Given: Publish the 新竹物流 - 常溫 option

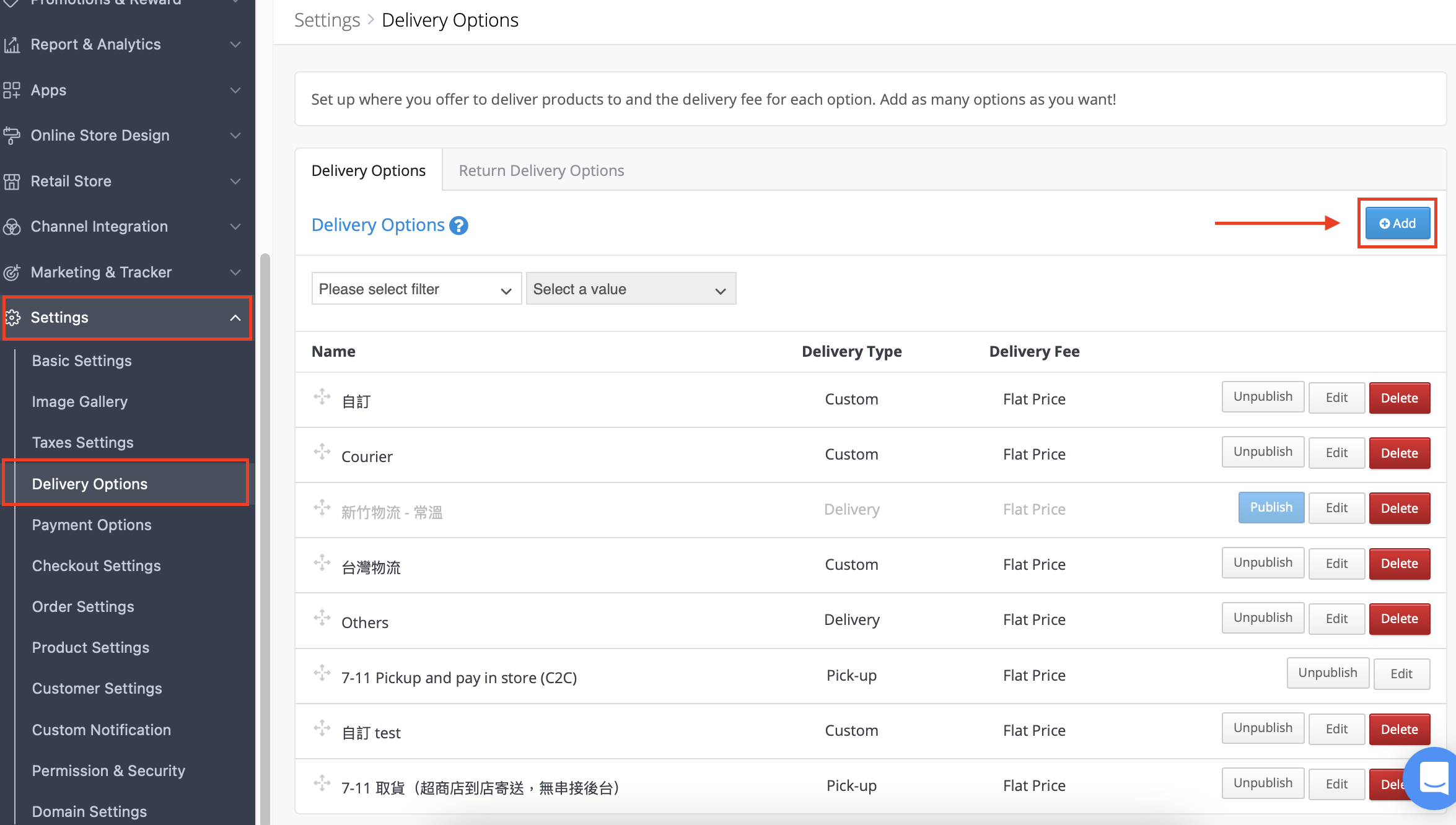Looking at the screenshot, I should 1271,508.
